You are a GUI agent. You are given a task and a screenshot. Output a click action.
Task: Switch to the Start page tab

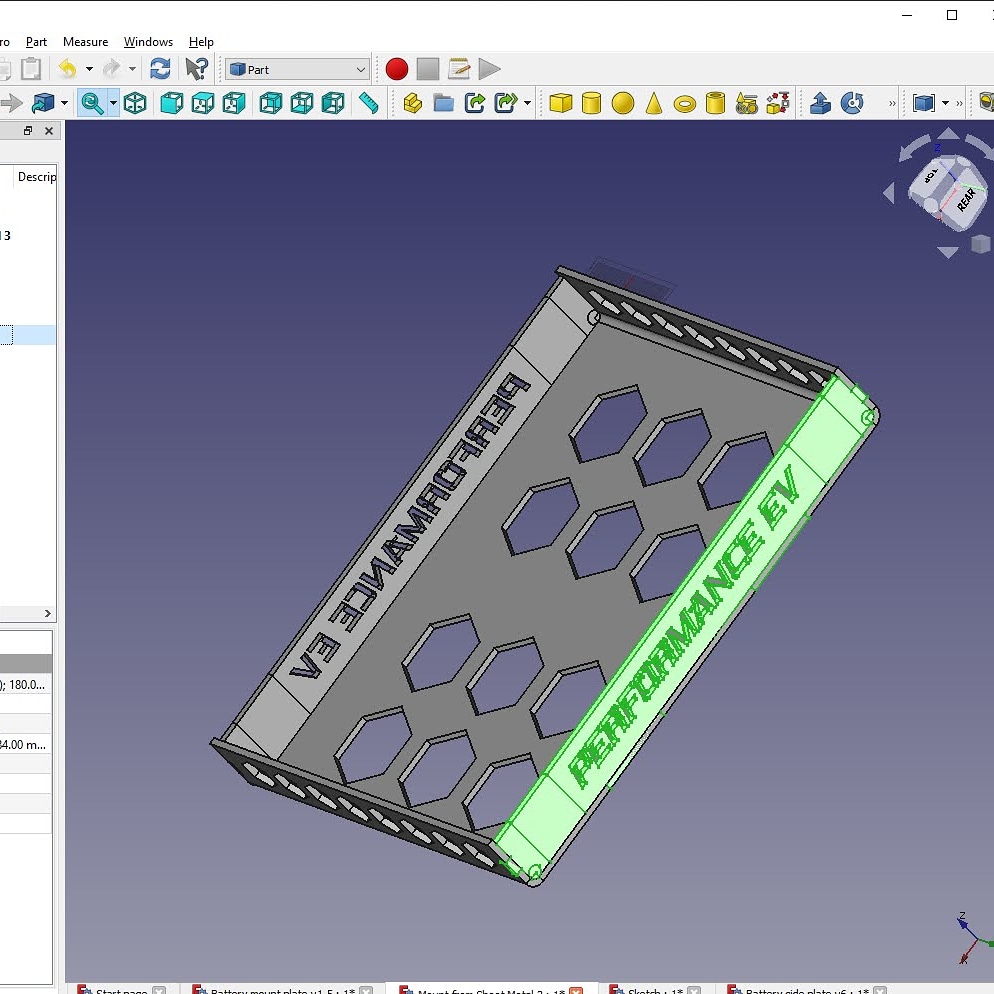pyautogui.click(x=120, y=990)
